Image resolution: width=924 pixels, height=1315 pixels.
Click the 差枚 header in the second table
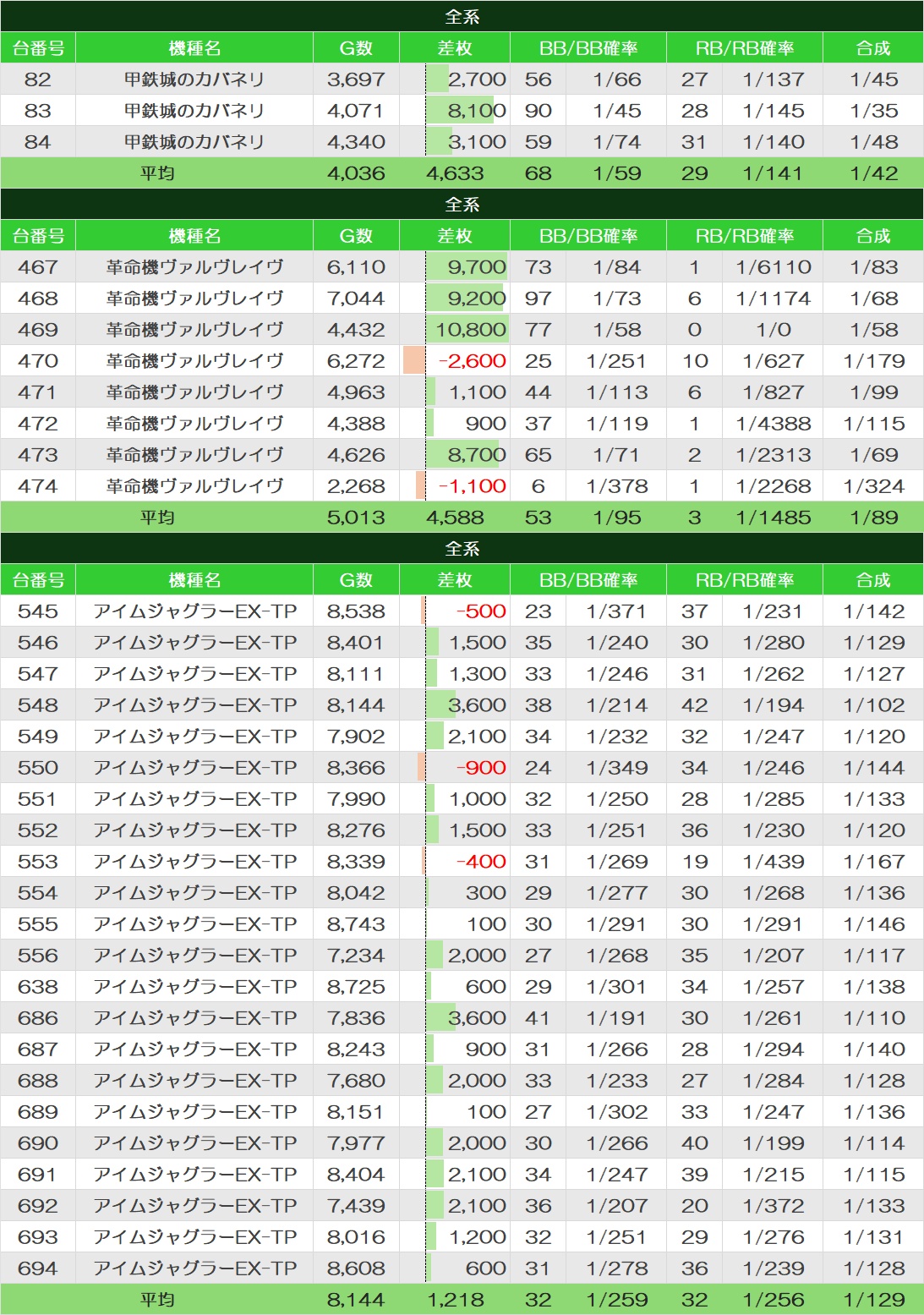click(x=455, y=236)
